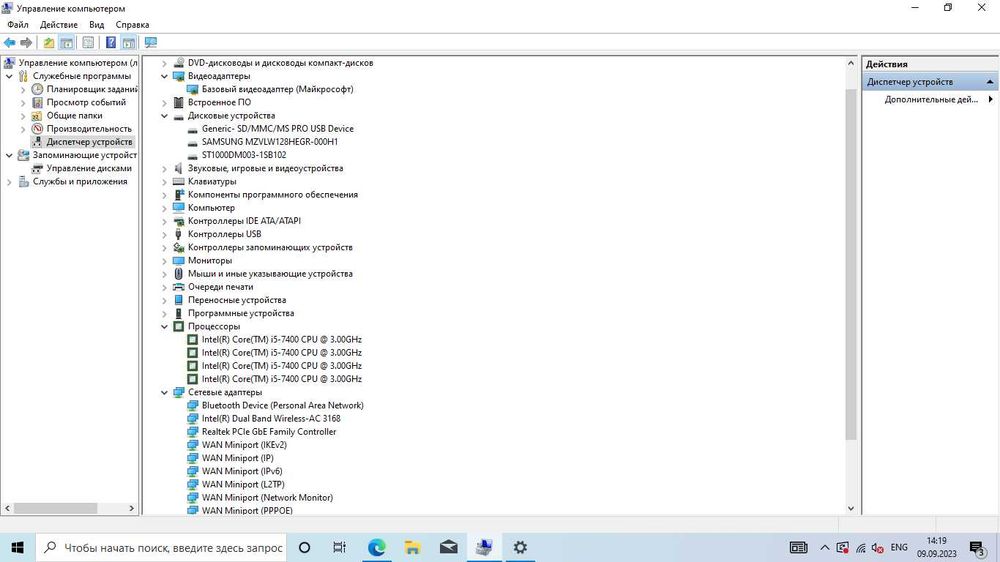Collapse Служебные программы in the left tree
The height and width of the screenshot is (562, 1000).
(9, 76)
